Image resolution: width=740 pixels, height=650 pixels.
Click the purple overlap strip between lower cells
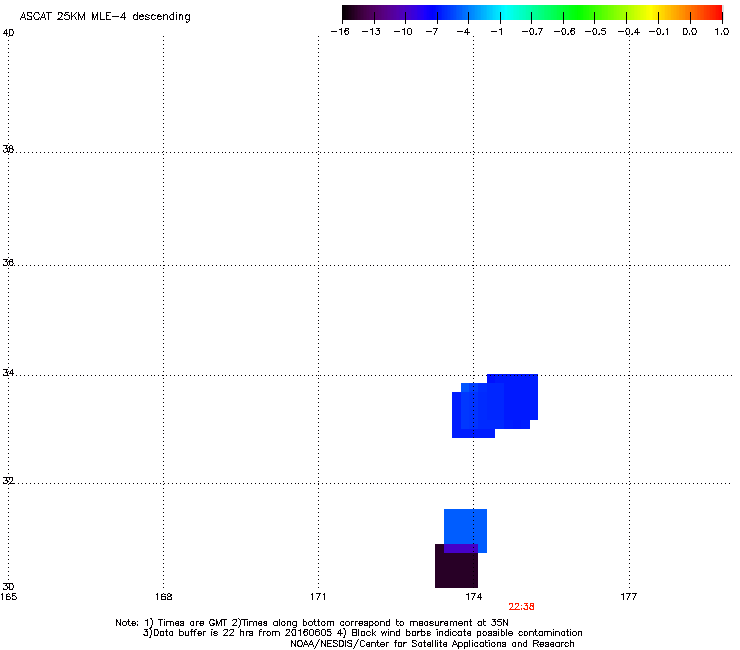click(x=461, y=549)
